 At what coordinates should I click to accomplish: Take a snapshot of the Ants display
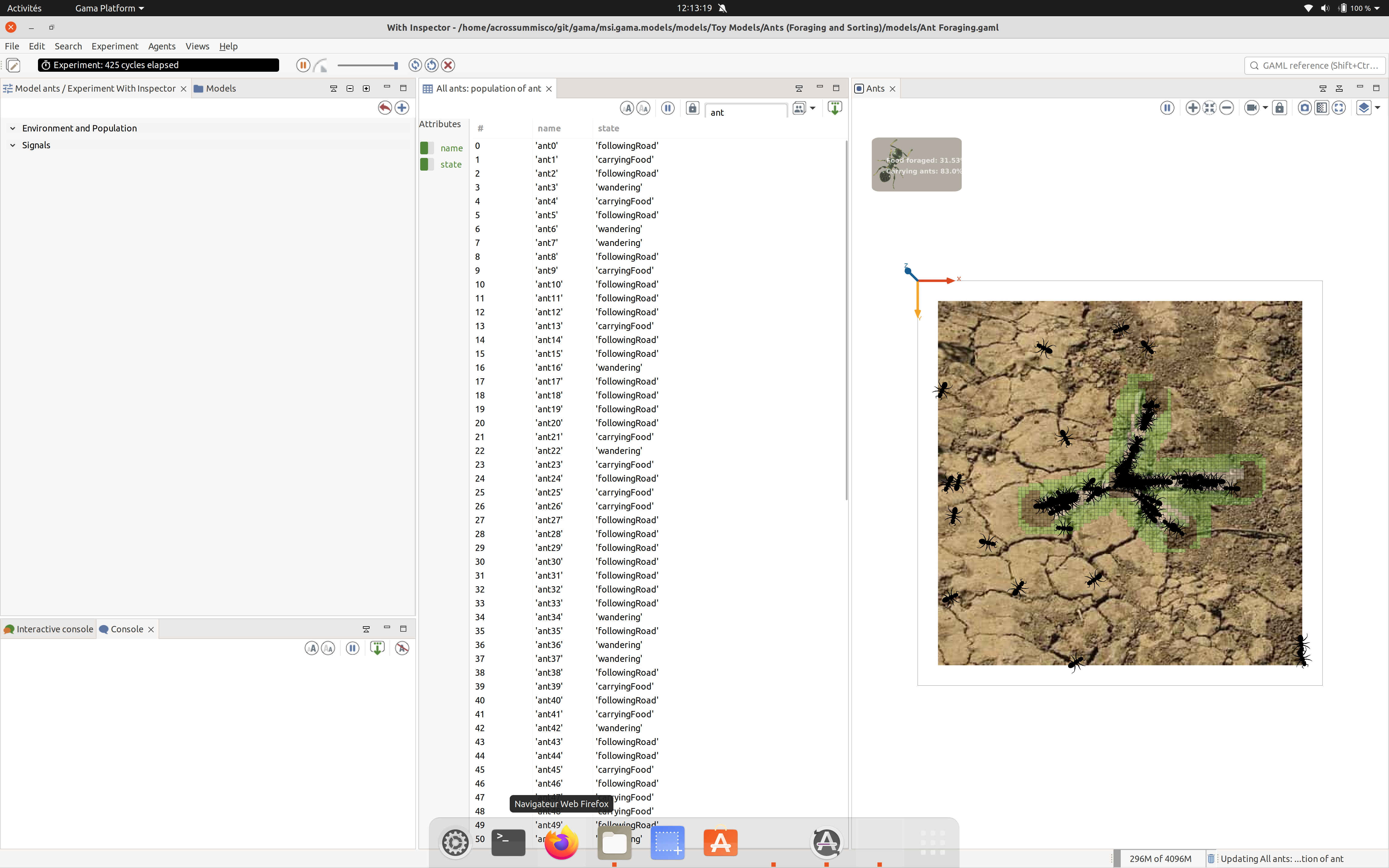click(1305, 108)
